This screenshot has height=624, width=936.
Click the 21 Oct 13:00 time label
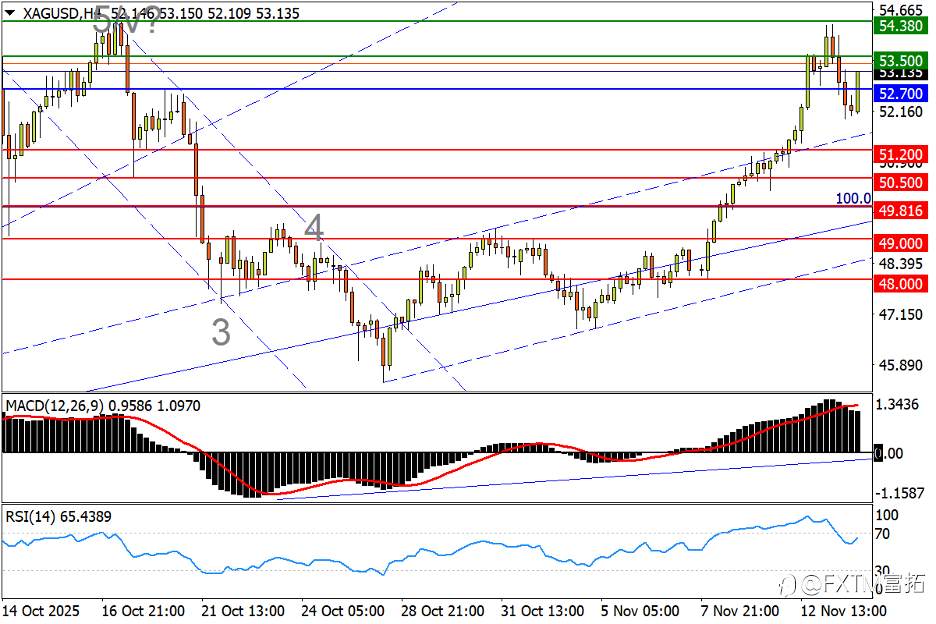point(243,611)
